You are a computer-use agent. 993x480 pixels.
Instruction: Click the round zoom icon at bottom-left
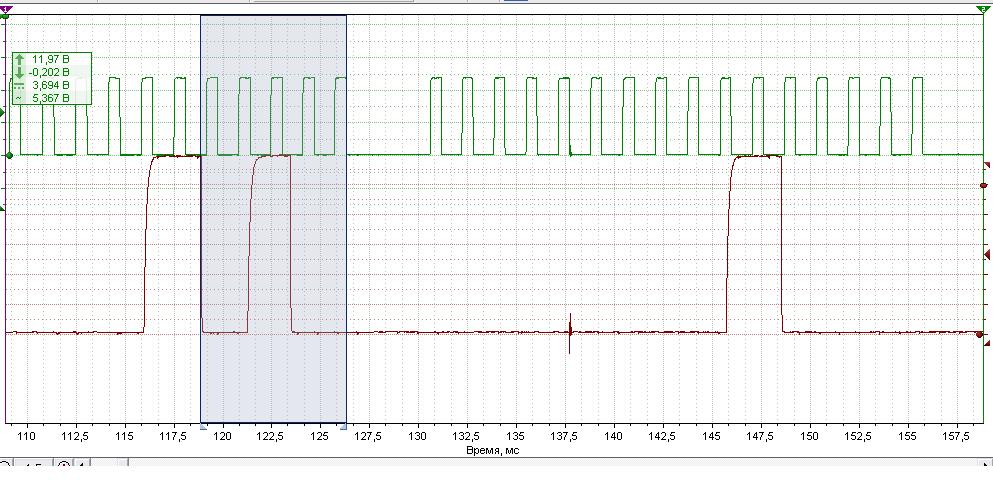[x=64, y=466]
